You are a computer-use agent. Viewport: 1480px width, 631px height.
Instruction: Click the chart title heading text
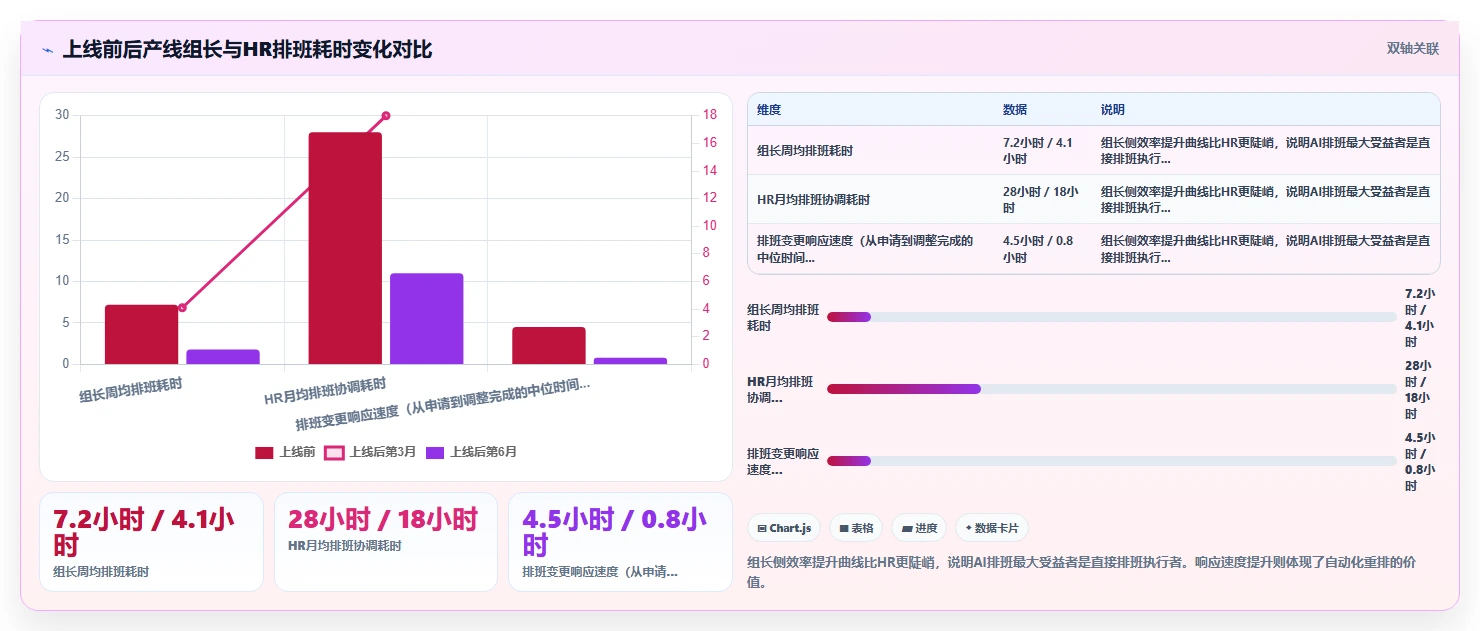[248, 49]
